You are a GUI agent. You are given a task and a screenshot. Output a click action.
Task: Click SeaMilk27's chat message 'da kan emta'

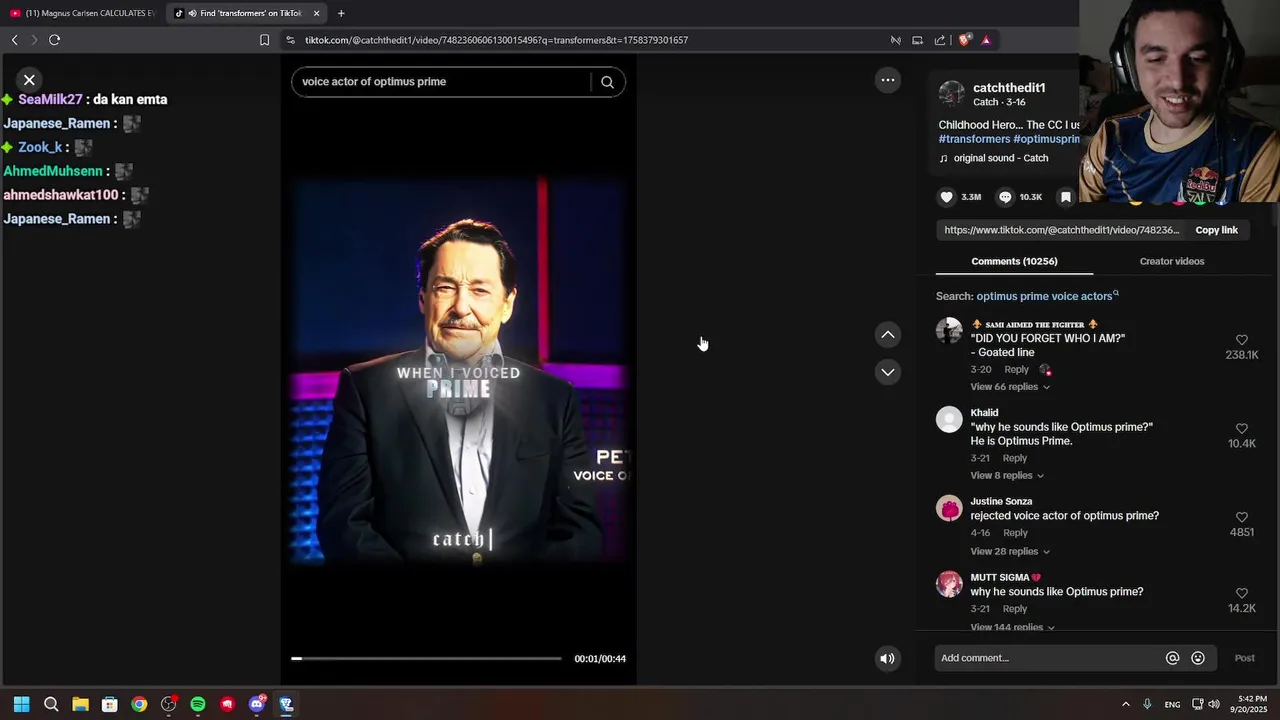click(130, 100)
